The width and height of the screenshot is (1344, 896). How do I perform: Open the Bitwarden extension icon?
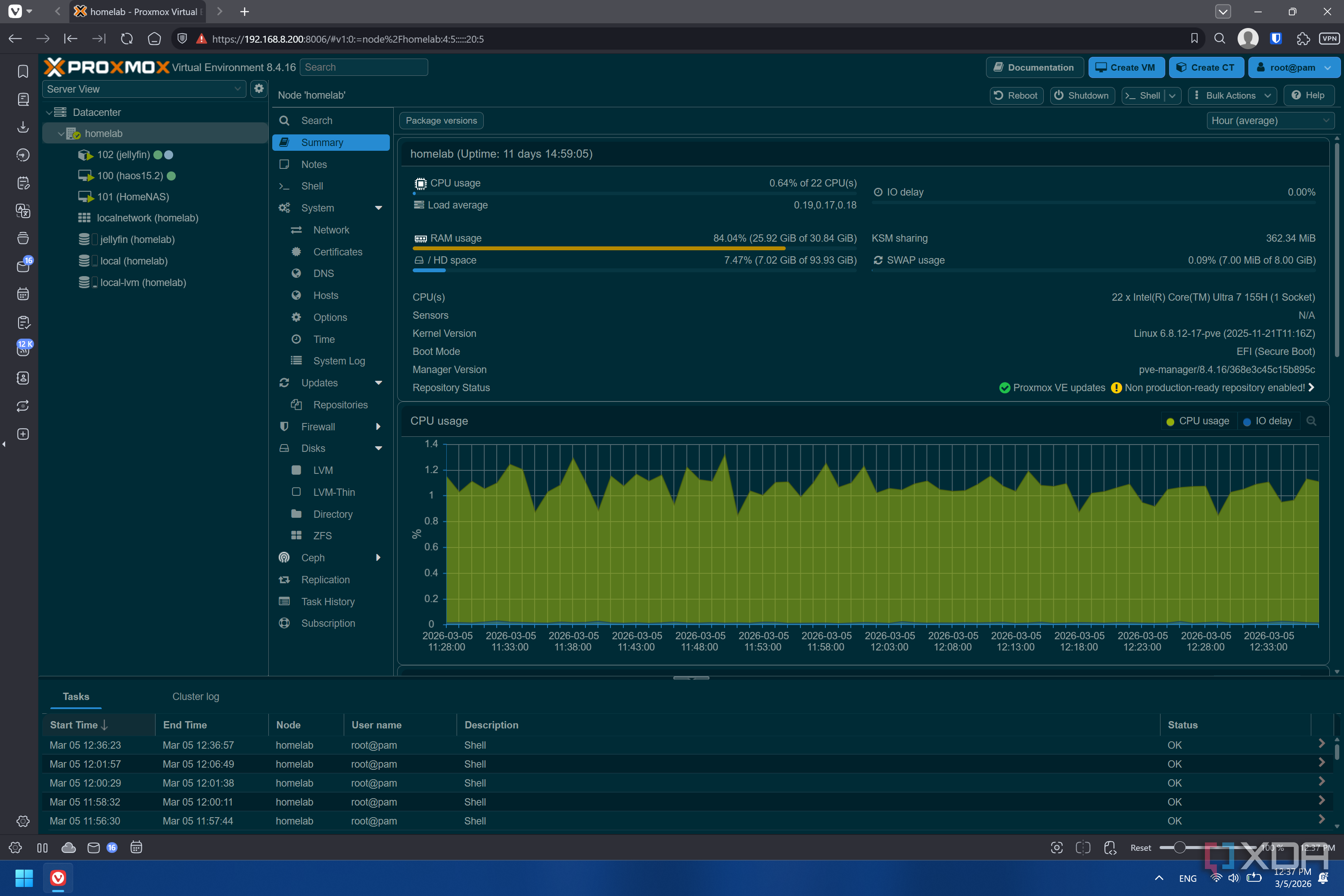click(1276, 39)
